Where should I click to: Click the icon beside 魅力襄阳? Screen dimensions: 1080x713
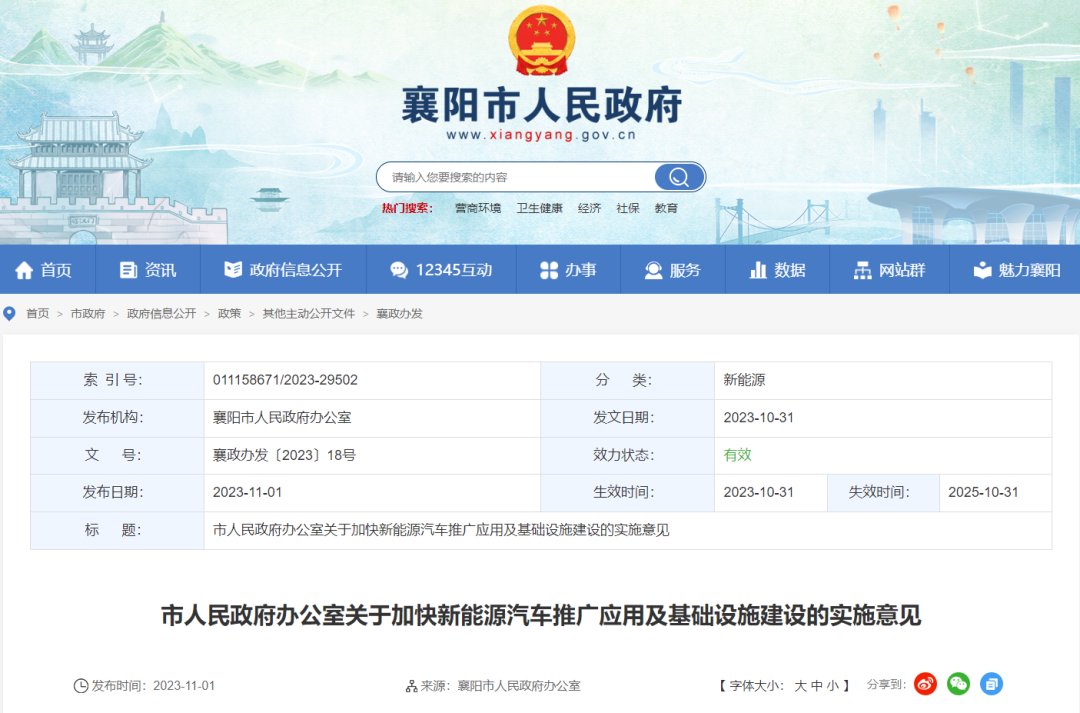[982, 270]
